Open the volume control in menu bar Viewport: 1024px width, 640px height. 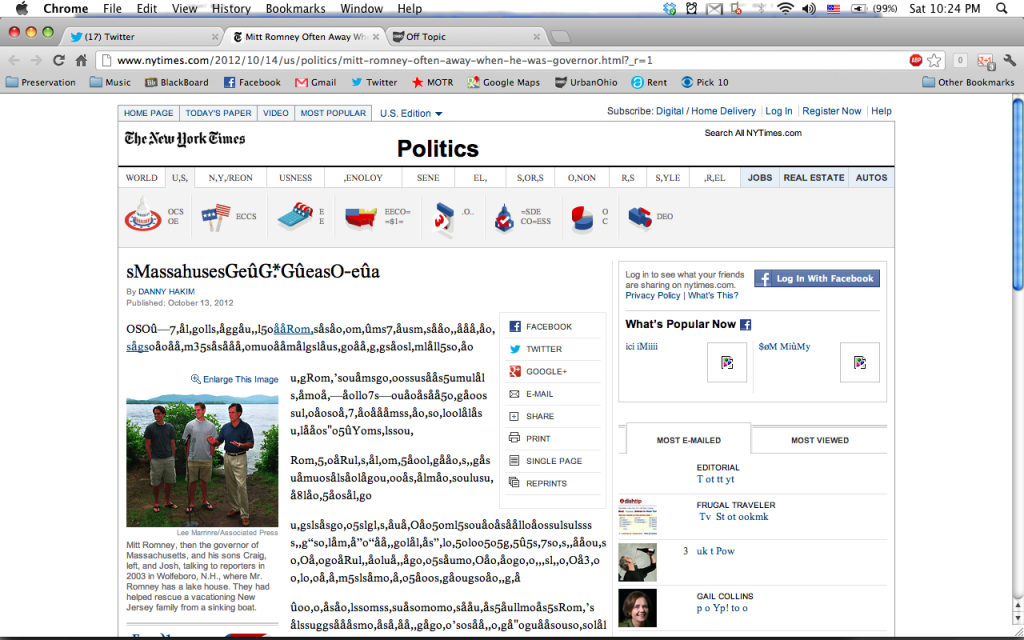pyautogui.click(x=808, y=8)
